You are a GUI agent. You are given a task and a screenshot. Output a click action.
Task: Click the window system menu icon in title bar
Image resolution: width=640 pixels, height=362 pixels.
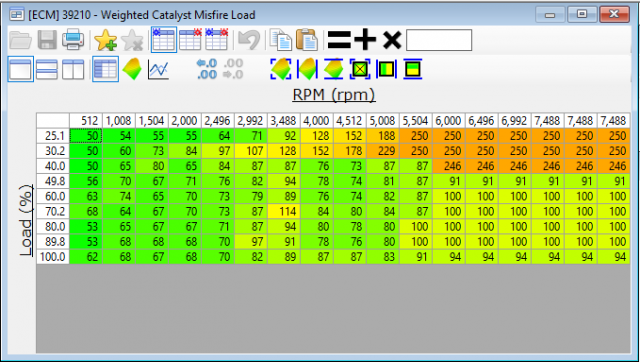point(16,15)
